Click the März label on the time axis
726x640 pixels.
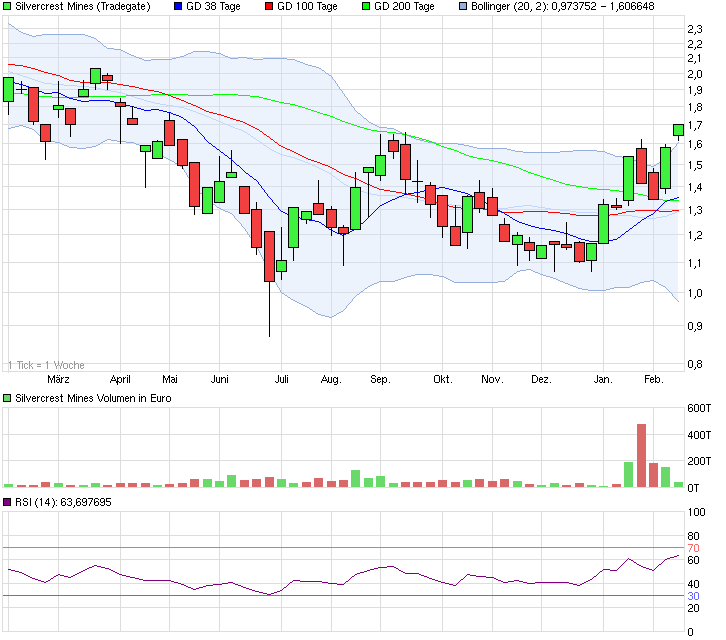tap(59, 380)
